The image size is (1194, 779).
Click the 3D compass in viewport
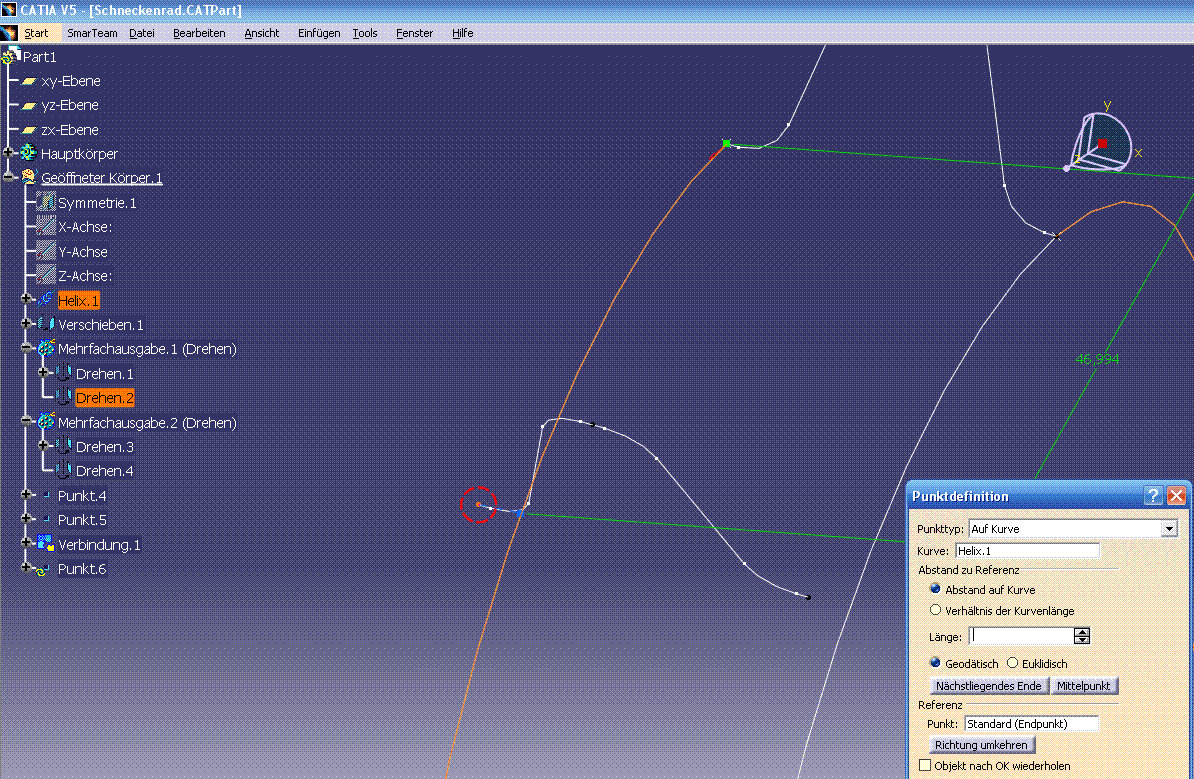[x=1101, y=142]
